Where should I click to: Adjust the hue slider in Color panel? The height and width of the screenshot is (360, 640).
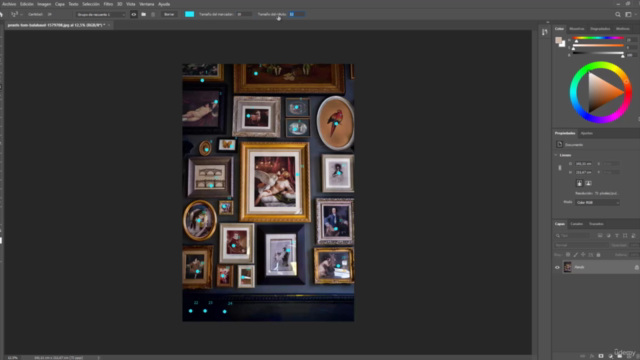coord(598,38)
